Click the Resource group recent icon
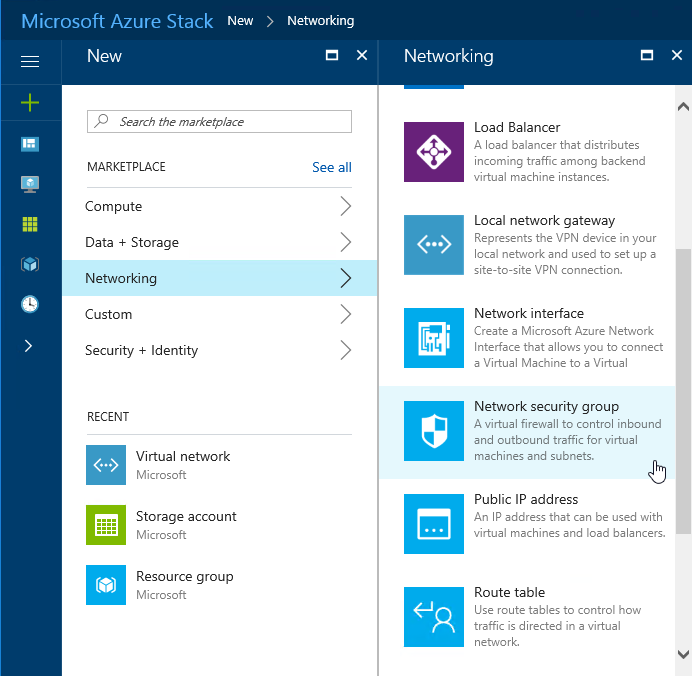 [106, 585]
